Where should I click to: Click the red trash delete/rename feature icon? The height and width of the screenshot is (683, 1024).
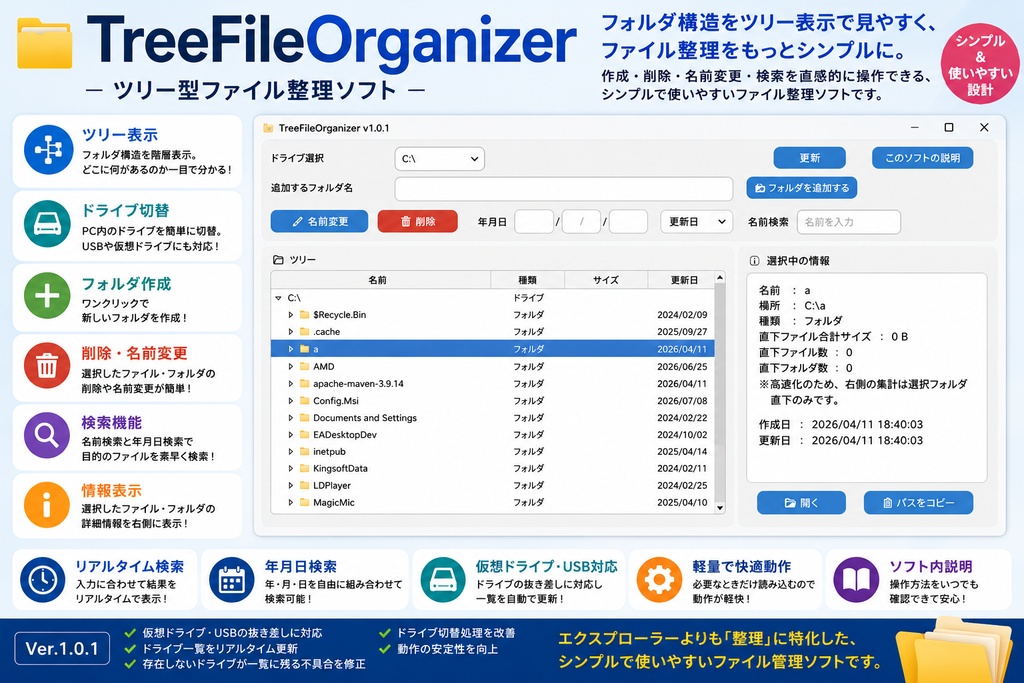point(47,366)
